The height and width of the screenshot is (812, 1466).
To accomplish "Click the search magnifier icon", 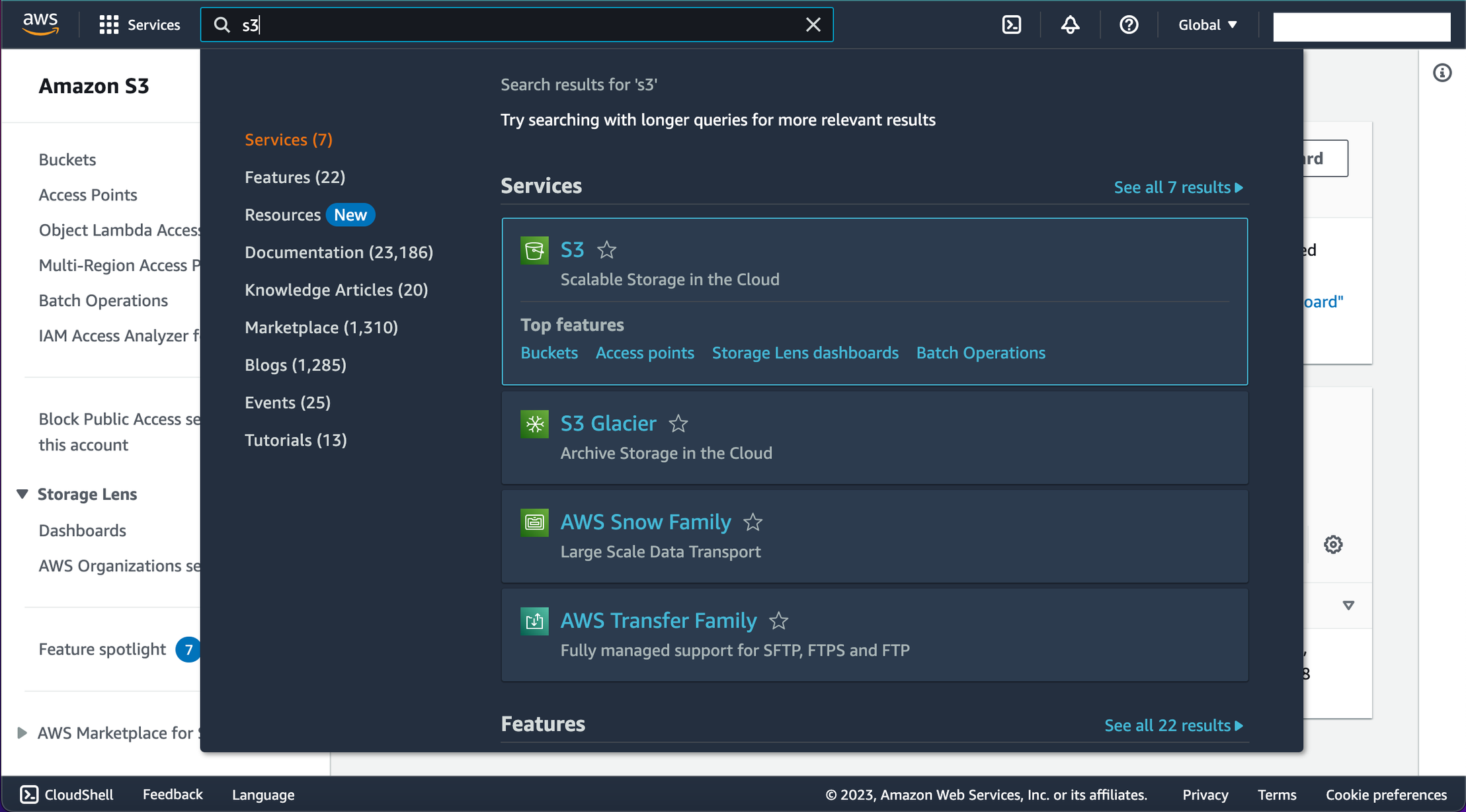I will coord(222,25).
